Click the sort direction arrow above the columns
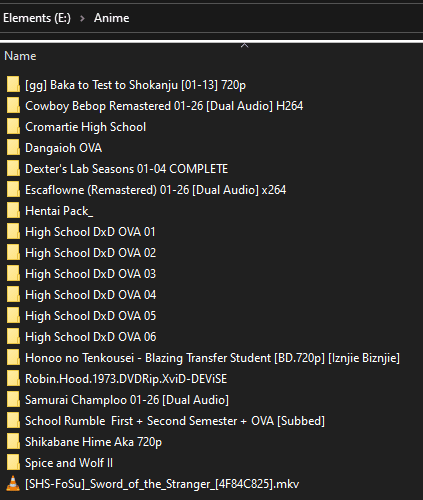 click(x=245, y=45)
